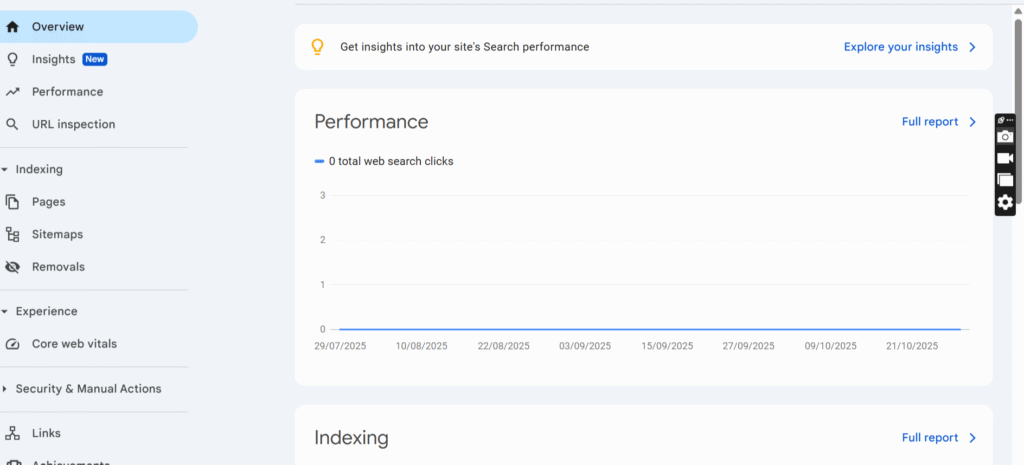Click the Core web vitals gauge icon

pos(12,344)
